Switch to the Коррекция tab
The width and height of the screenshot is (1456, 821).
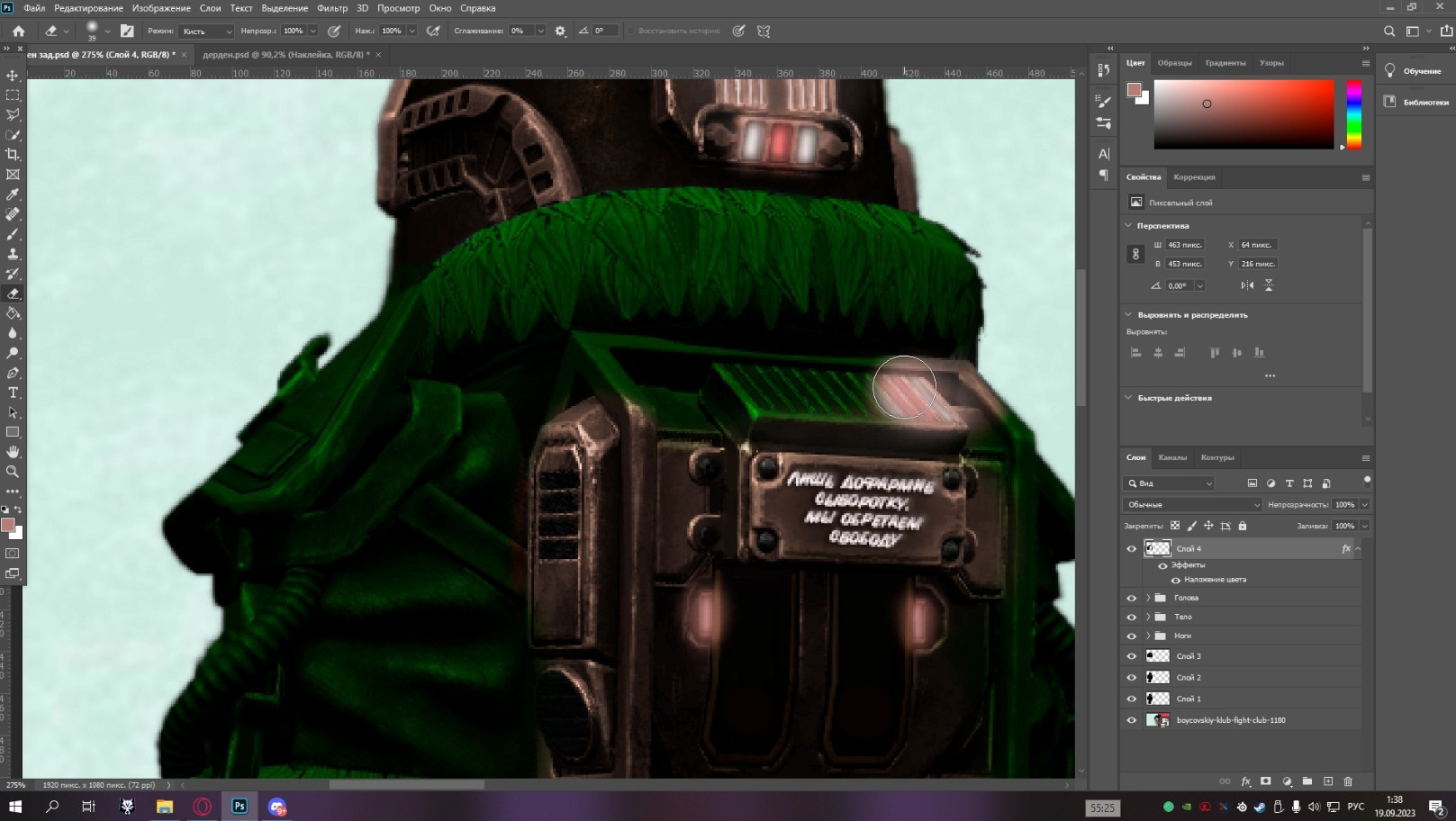point(1194,177)
